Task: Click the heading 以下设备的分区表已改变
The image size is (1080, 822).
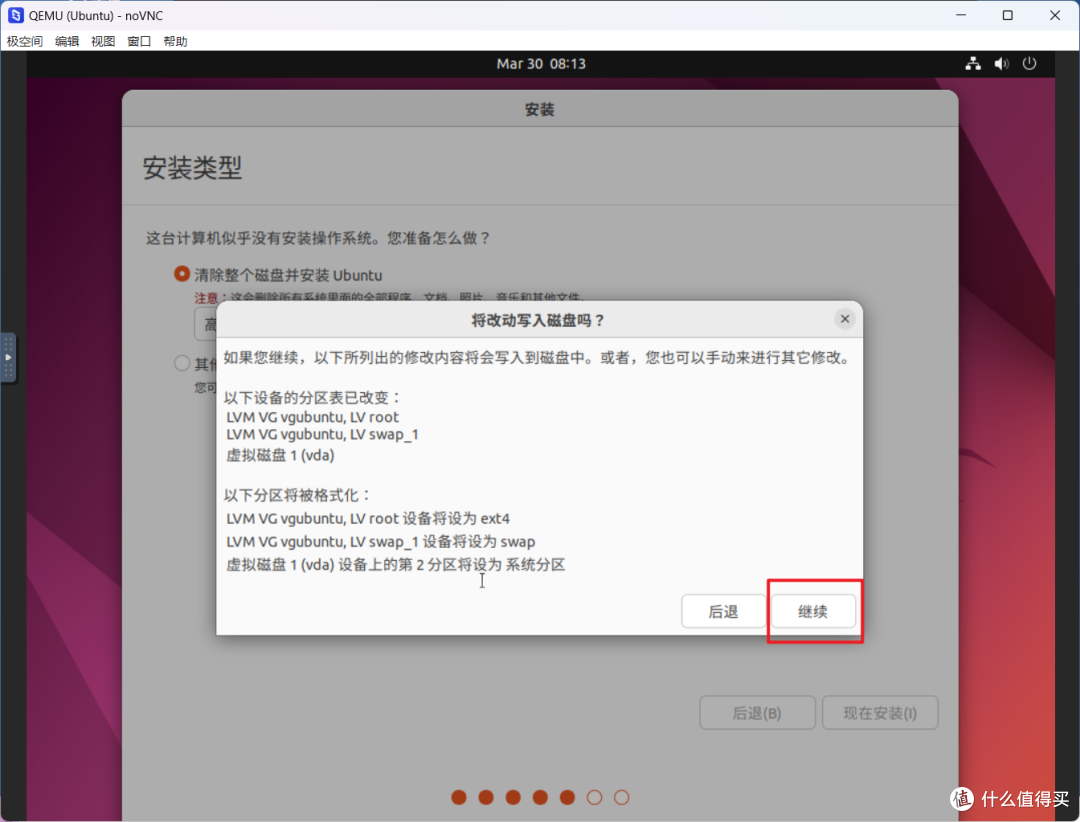Action: coord(312,398)
